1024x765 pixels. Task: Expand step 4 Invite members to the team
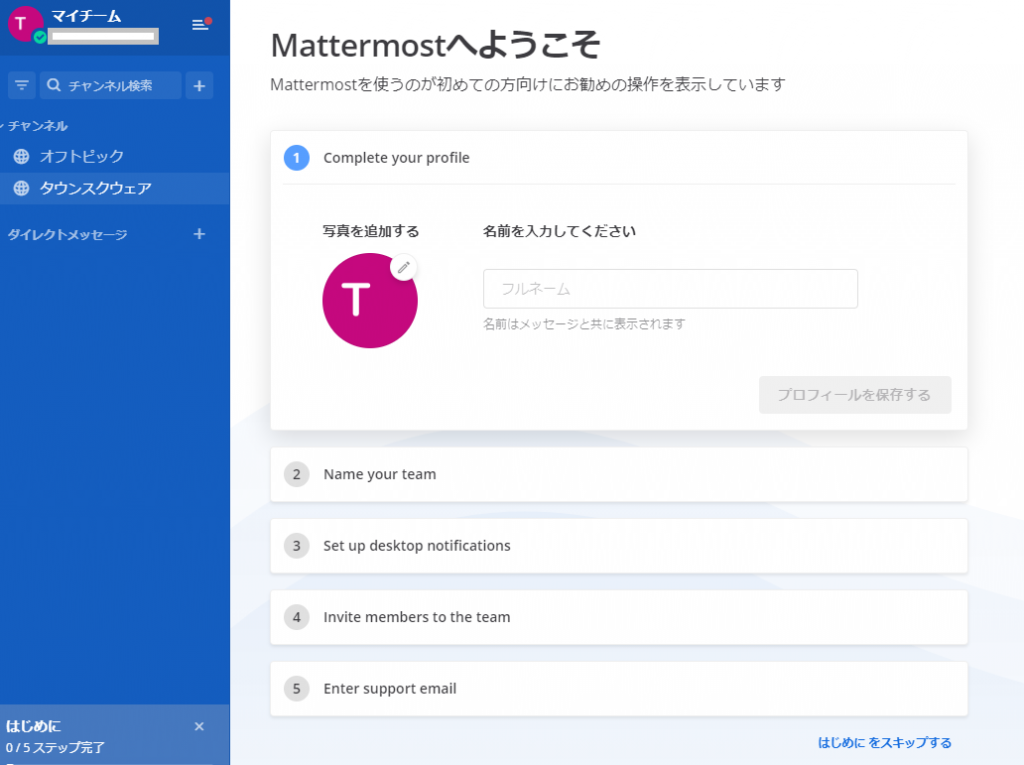618,617
